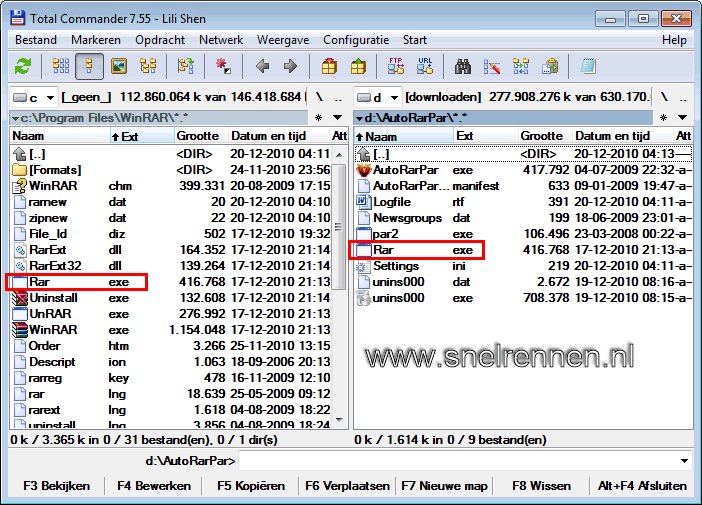The height and width of the screenshot is (505, 702).
Task: Open right panel favorites asterisk button
Action: (663, 118)
